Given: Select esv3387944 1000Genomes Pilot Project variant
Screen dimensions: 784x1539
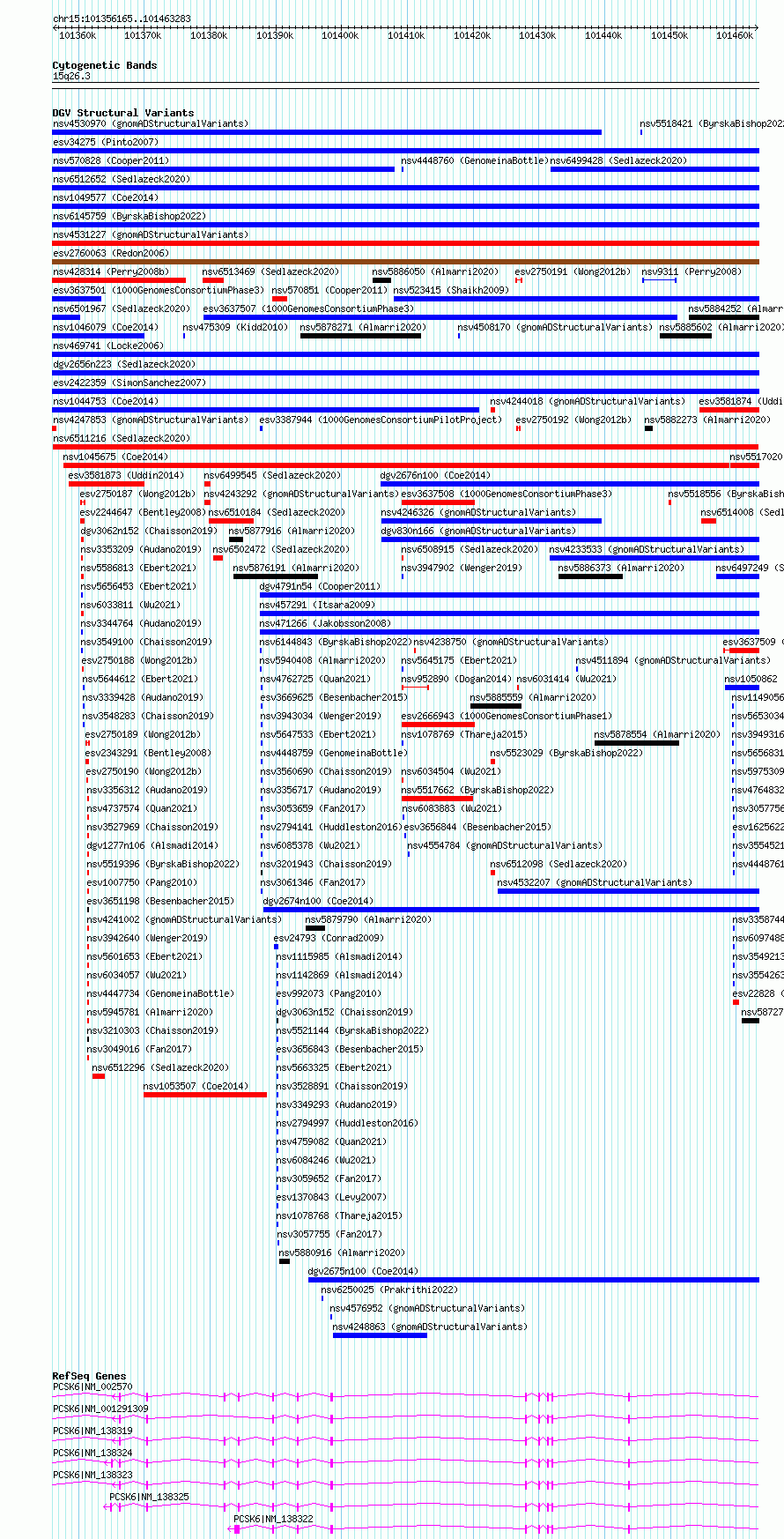Looking at the screenshot, I should 381,420.
